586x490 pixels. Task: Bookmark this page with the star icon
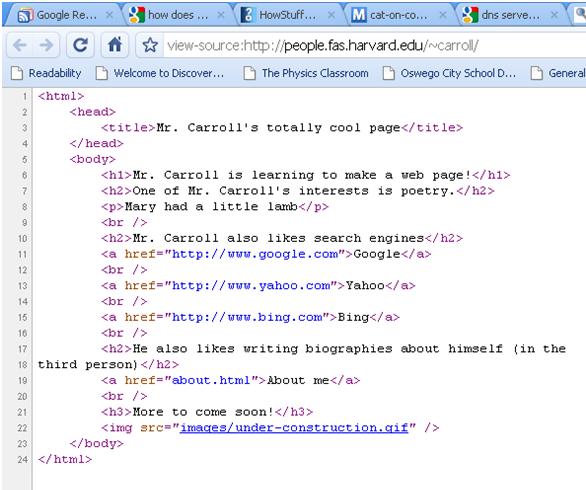click(x=150, y=45)
